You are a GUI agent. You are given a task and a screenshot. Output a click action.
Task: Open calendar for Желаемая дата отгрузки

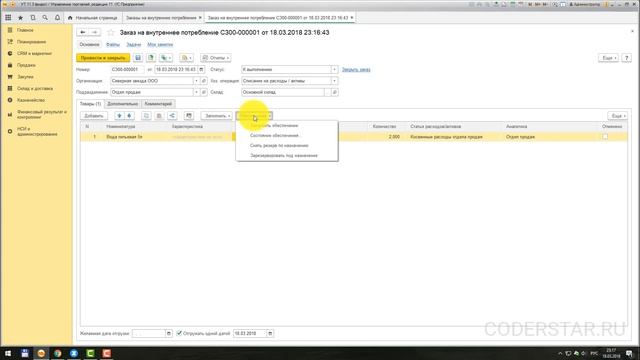tap(169, 333)
